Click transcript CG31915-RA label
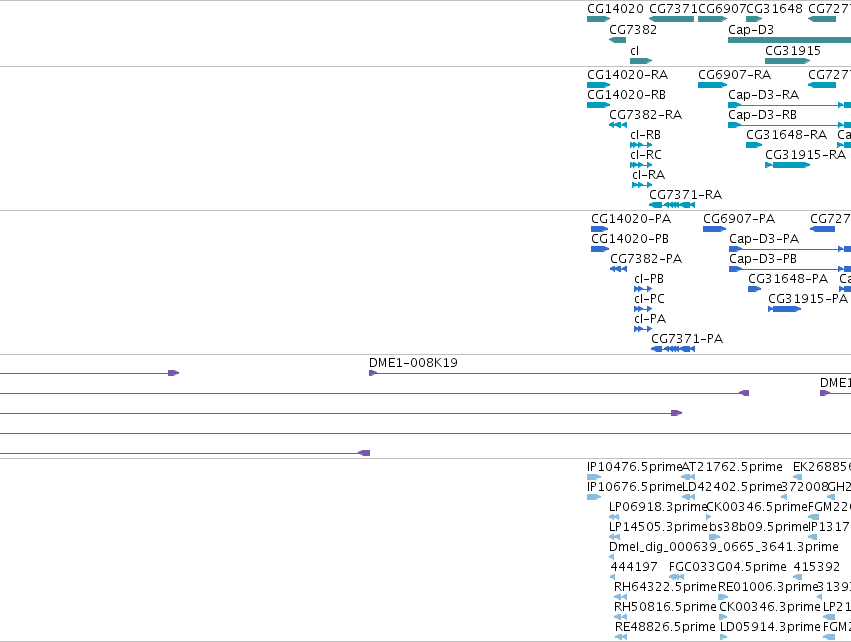Image resolution: width=851 pixels, height=642 pixels. point(805,155)
